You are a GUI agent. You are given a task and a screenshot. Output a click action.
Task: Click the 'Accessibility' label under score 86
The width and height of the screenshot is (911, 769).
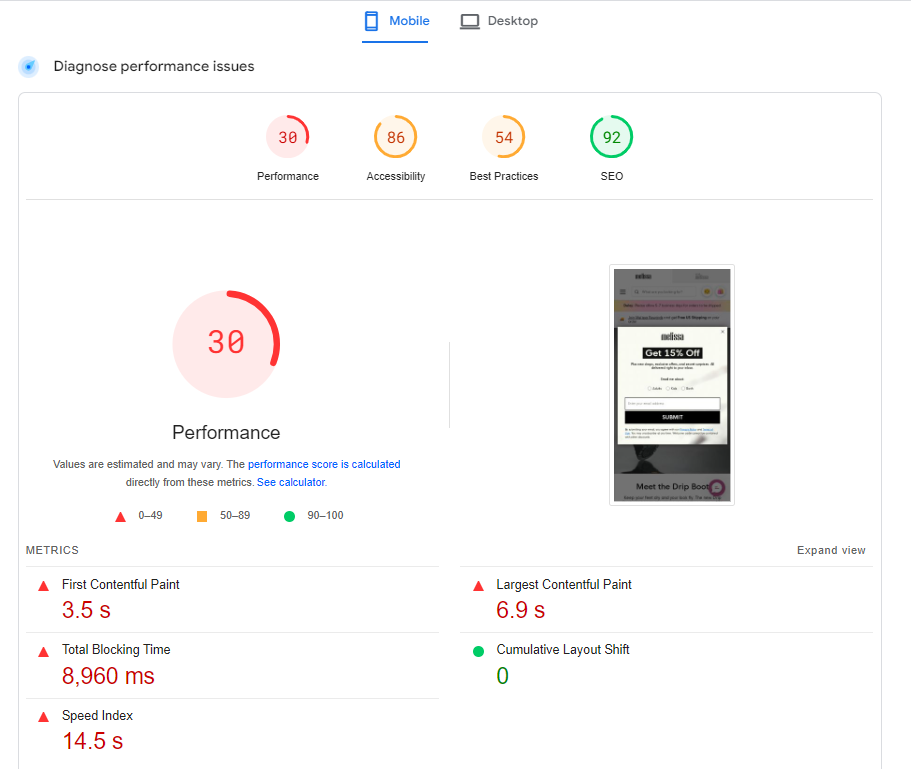pos(396,176)
